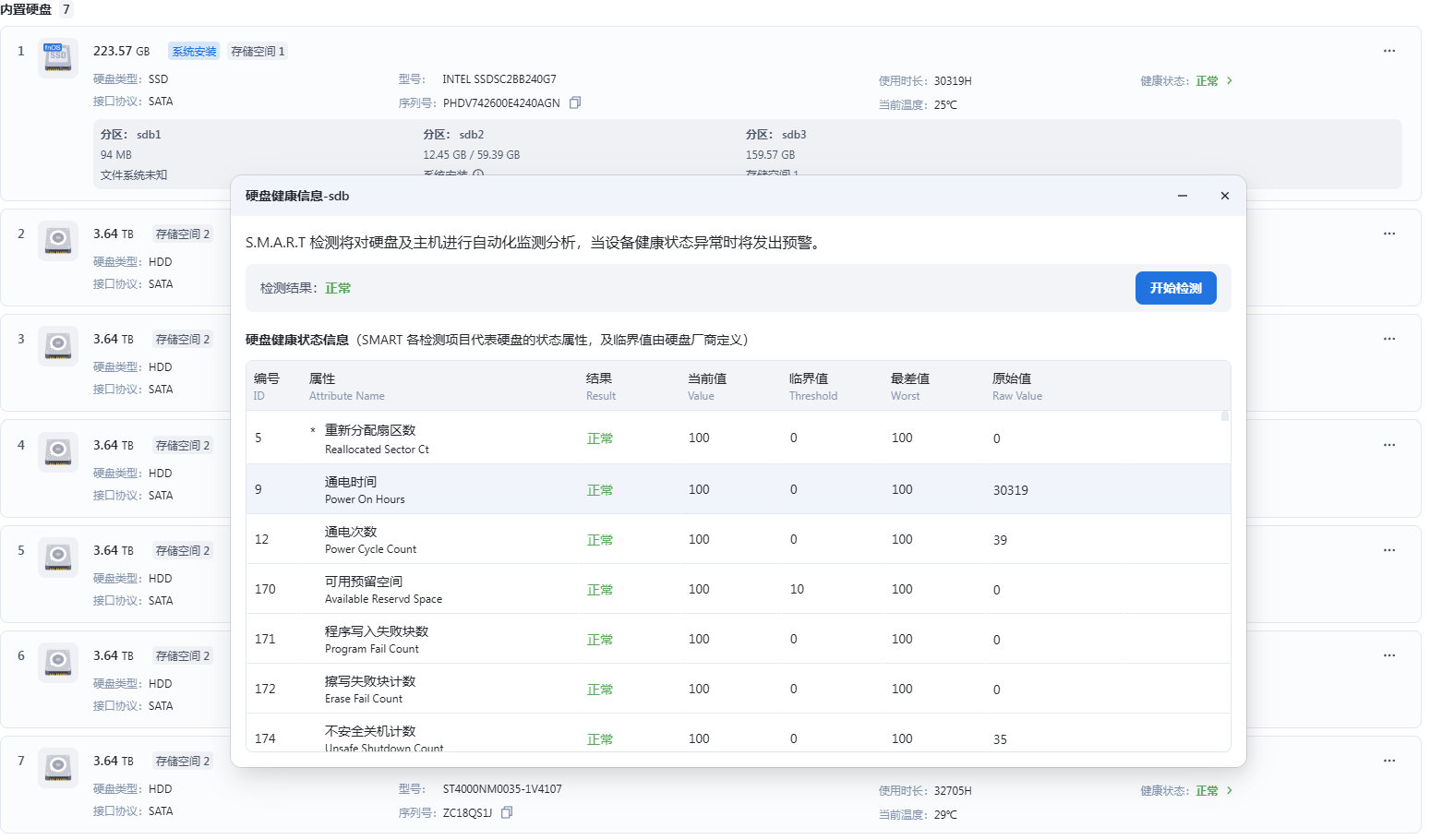
Task: Click temperature 25℃ on disk 1
Action: click(x=945, y=105)
